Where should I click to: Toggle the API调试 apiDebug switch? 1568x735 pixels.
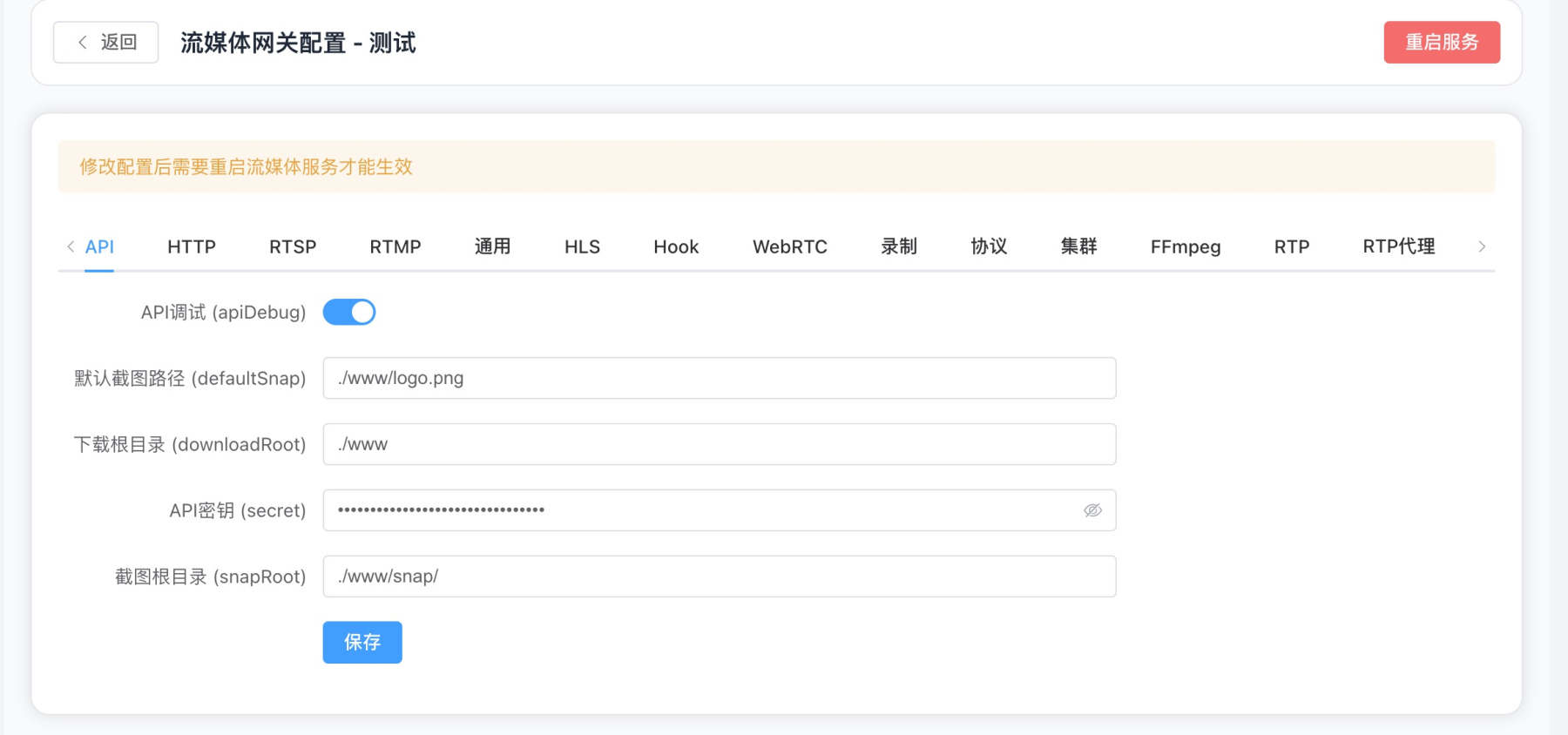(x=349, y=312)
